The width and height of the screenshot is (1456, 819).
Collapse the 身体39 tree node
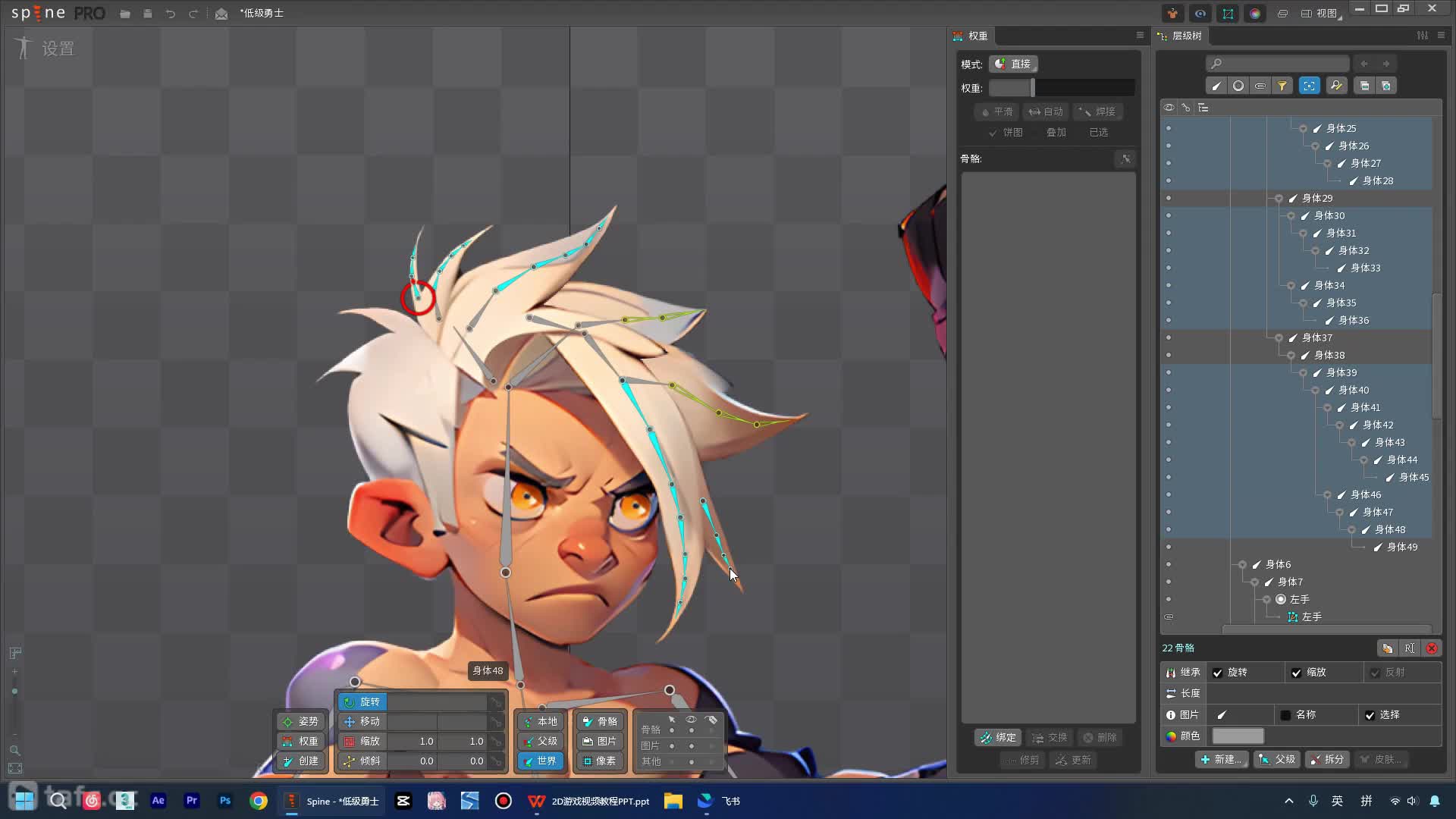click(x=1304, y=373)
